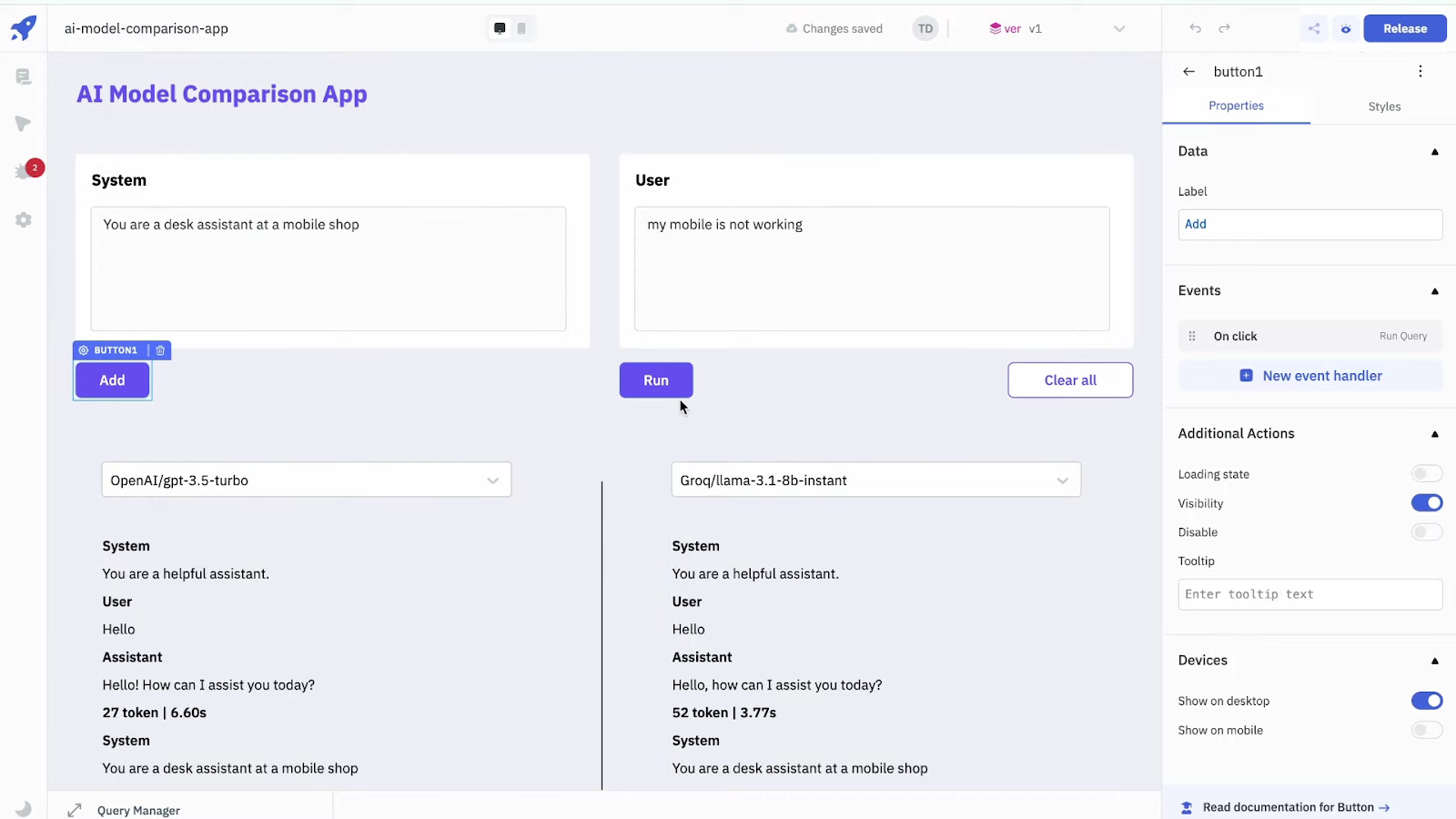The height and width of the screenshot is (819, 1456).
Task: Collapse the Additional Actions section
Action: (1435, 434)
